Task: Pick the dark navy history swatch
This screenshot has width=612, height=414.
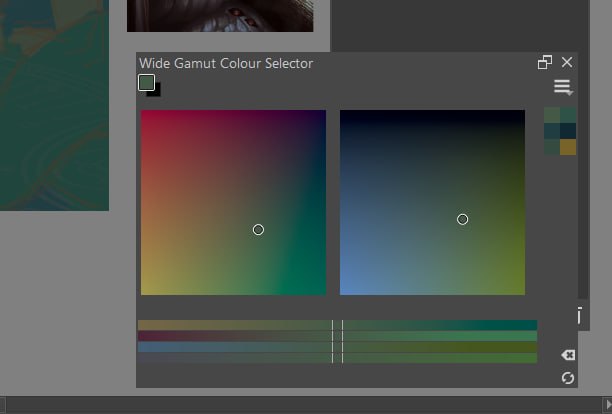Action: point(568,131)
